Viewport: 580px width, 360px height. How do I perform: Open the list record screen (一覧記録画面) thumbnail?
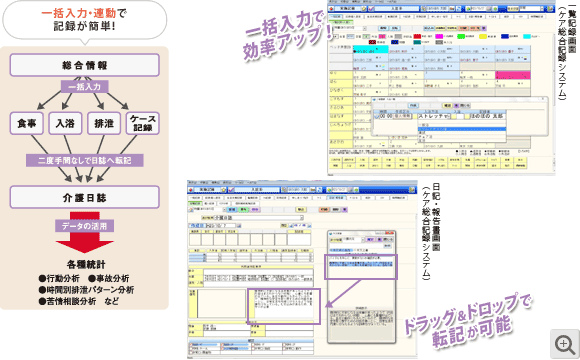pos(441,88)
